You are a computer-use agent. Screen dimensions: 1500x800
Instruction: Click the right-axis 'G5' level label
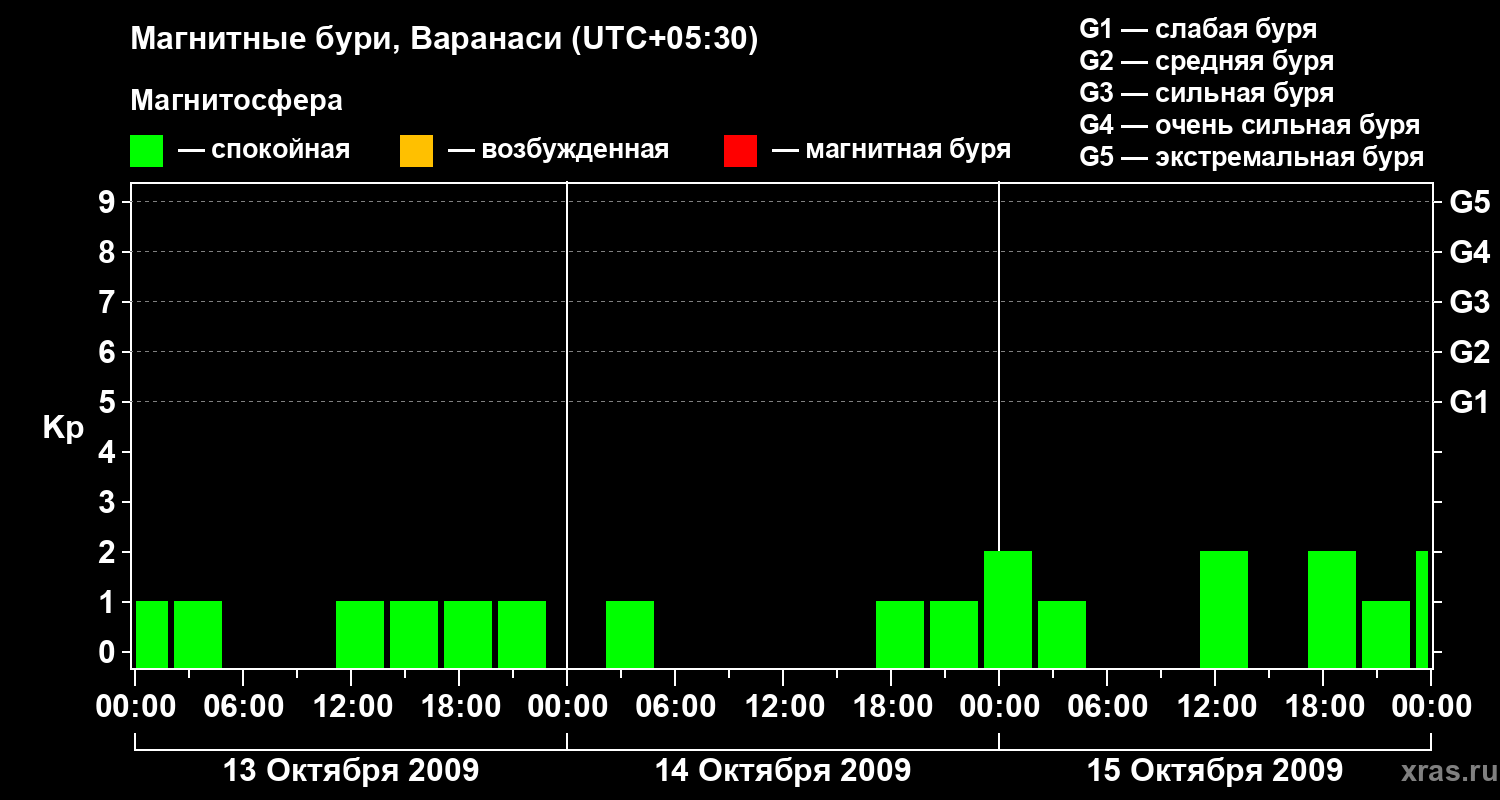click(x=1469, y=203)
